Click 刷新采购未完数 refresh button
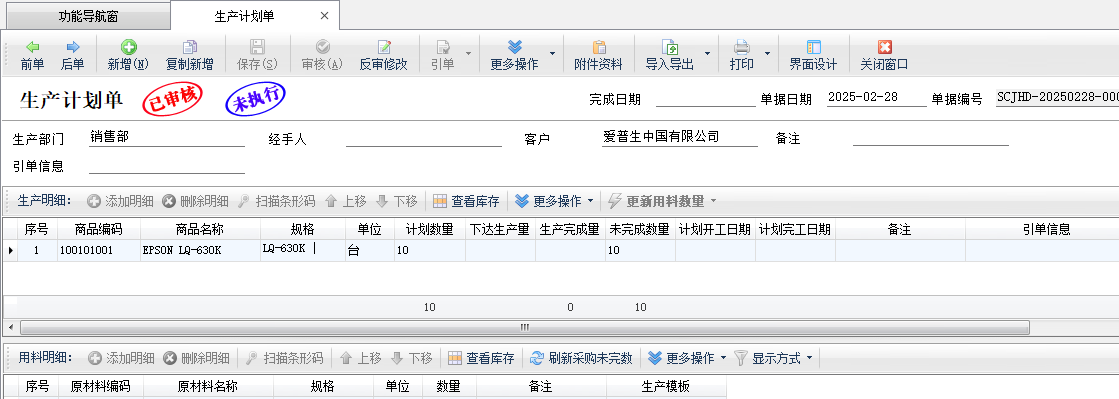This screenshot has width=1119, height=399. coord(582,358)
